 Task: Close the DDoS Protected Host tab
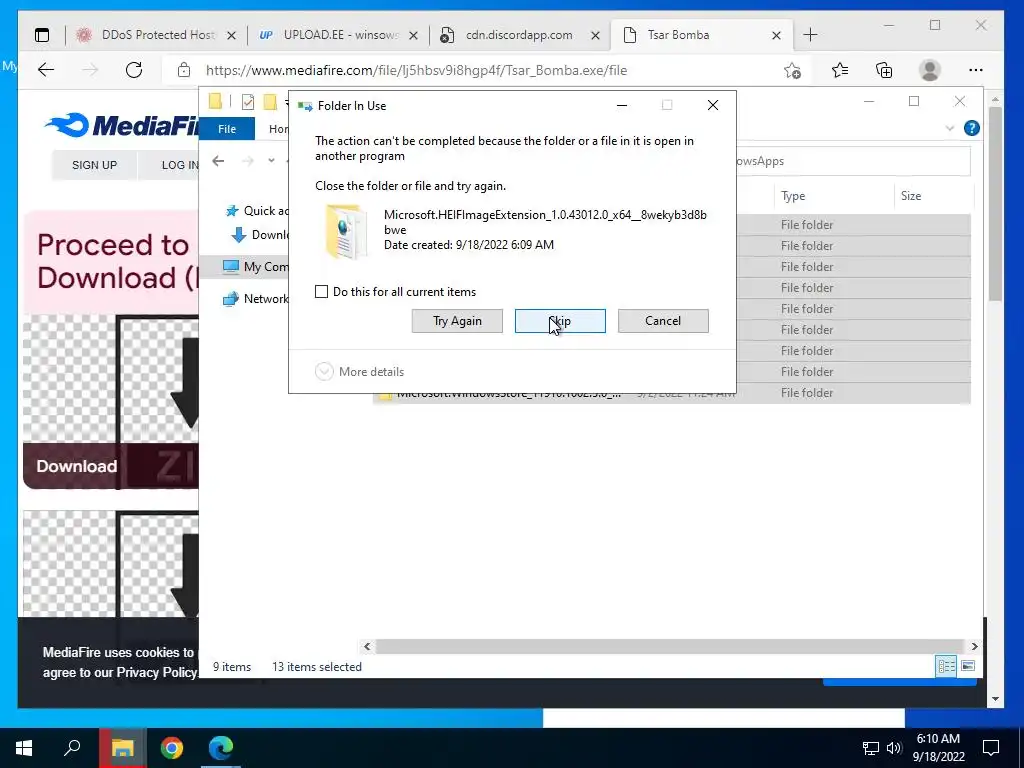pyautogui.click(x=231, y=35)
